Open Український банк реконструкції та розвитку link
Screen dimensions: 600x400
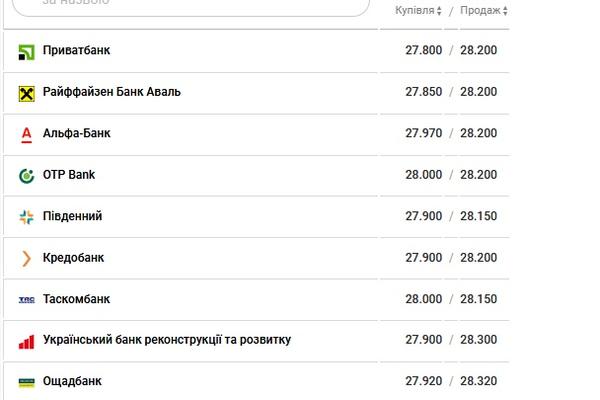(167, 340)
